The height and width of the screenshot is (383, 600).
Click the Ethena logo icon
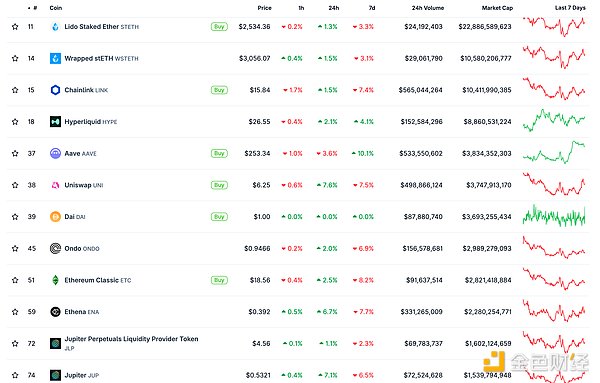click(55, 312)
